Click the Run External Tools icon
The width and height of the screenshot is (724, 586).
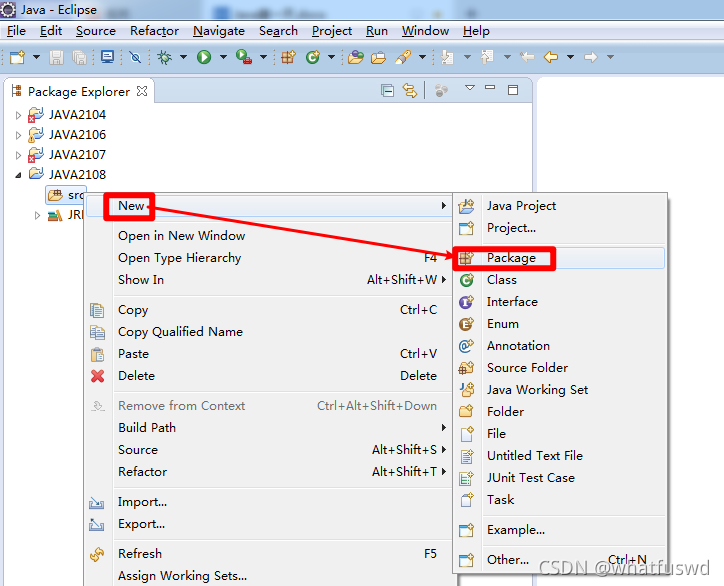[244, 57]
